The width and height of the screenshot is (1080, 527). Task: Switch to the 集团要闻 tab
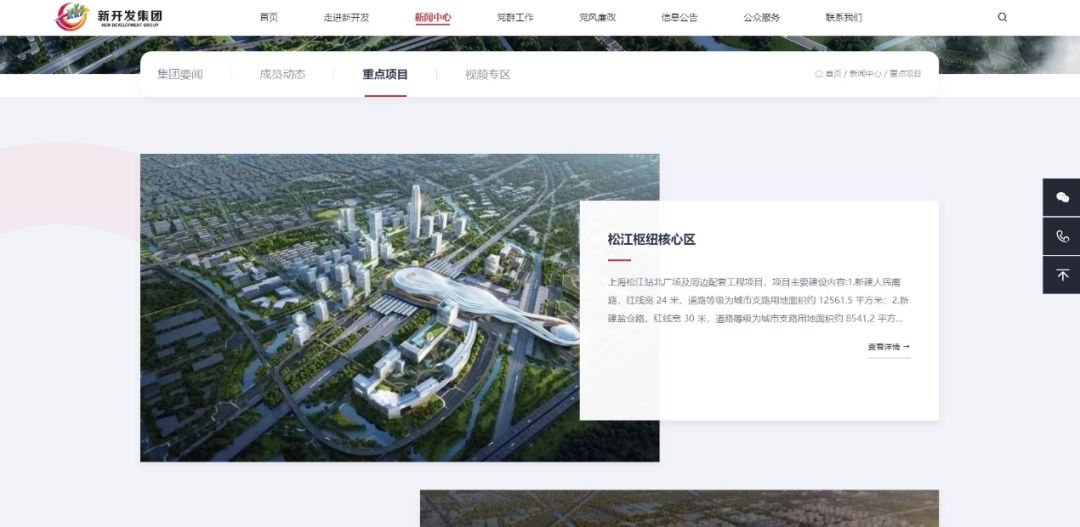point(180,75)
